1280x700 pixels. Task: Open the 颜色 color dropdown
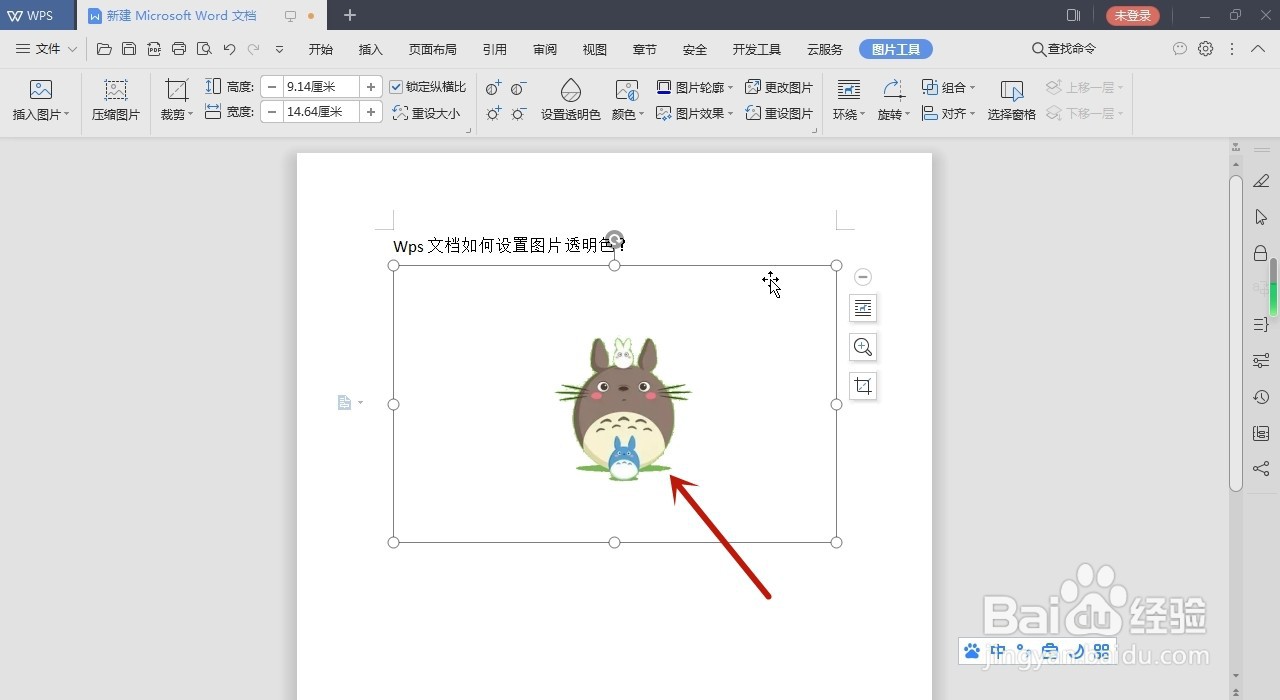coord(627,114)
